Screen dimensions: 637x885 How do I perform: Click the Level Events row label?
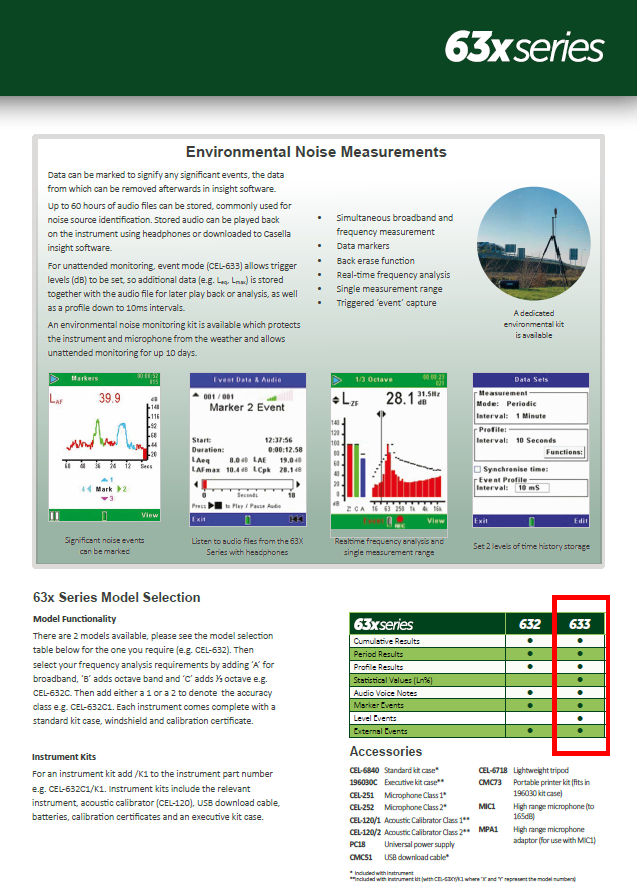point(375,718)
